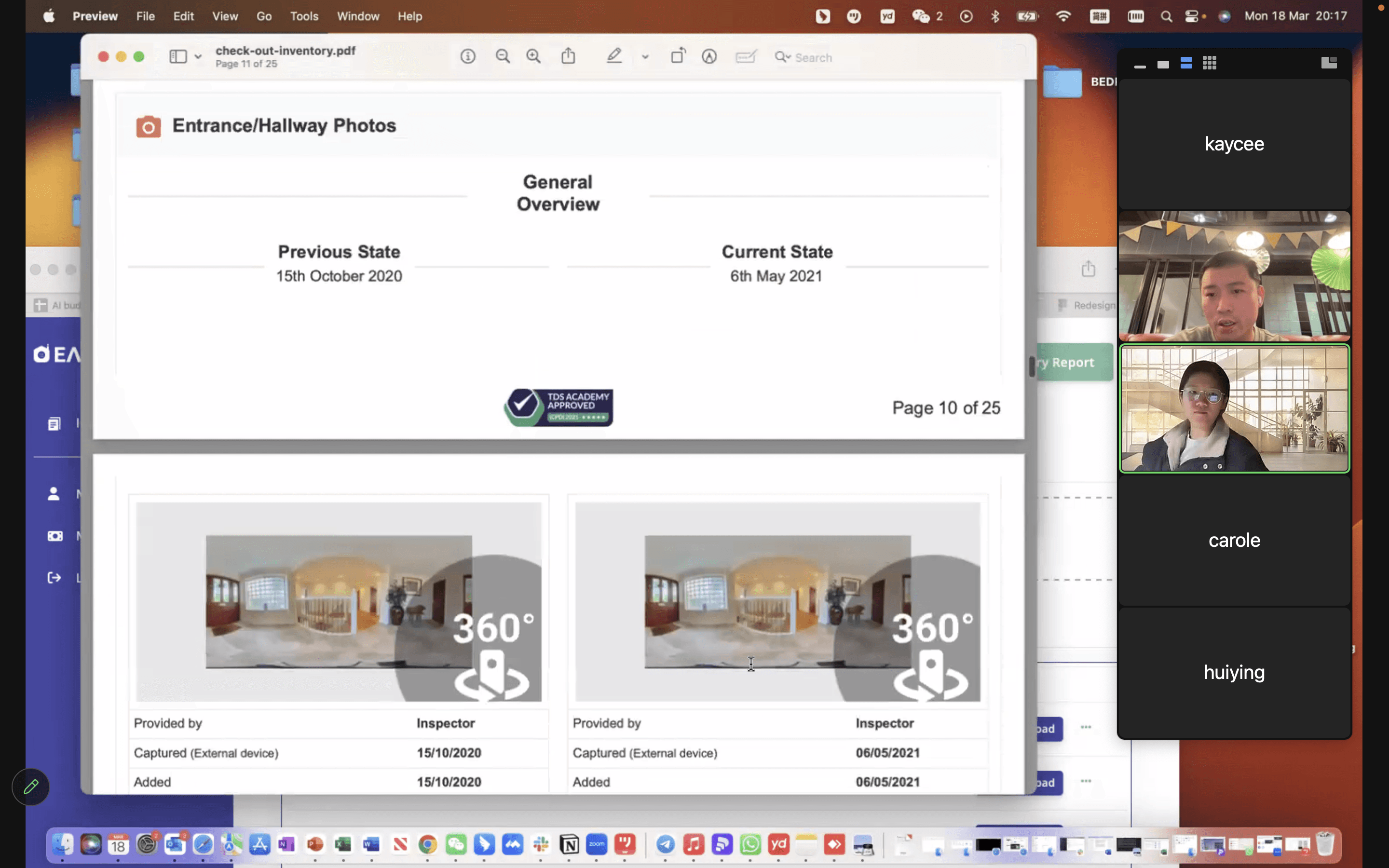1389x868 pixels.
Task: Zoom out using the magnifier minus icon
Action: (x=503, y=56)
